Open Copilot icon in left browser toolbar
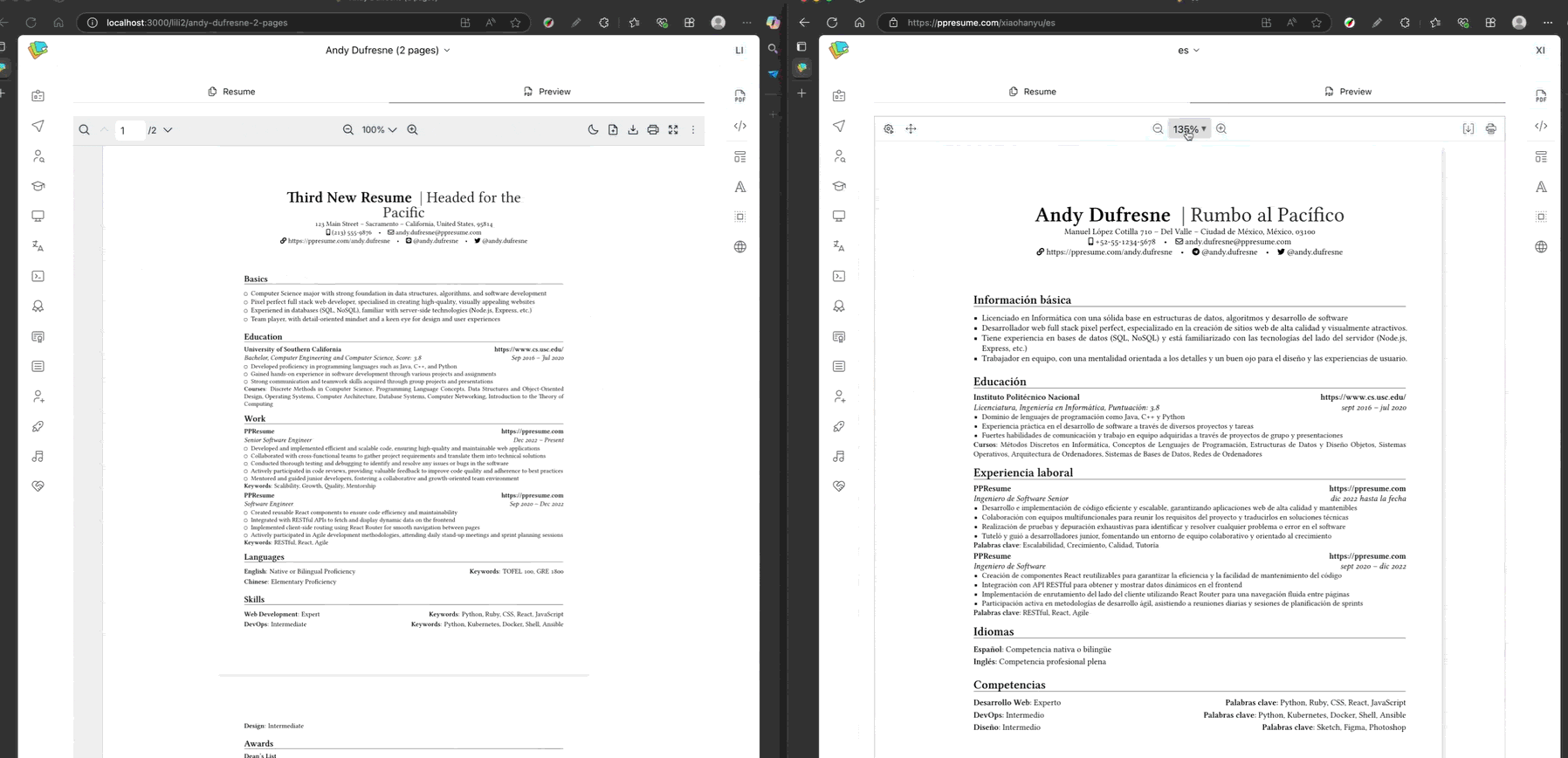This screenshot has height=758, width=1568. pos(773,23)
